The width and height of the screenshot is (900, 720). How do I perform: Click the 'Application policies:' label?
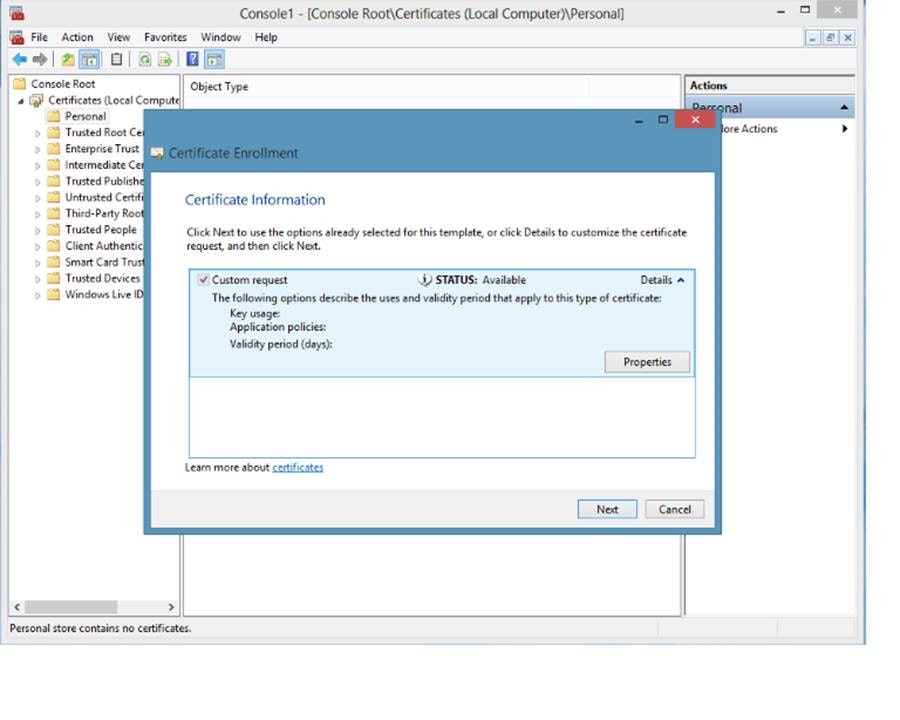[x=278, y=327]
